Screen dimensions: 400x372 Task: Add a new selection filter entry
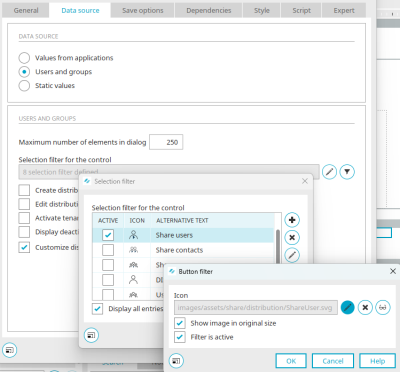[x=292, y=220]
